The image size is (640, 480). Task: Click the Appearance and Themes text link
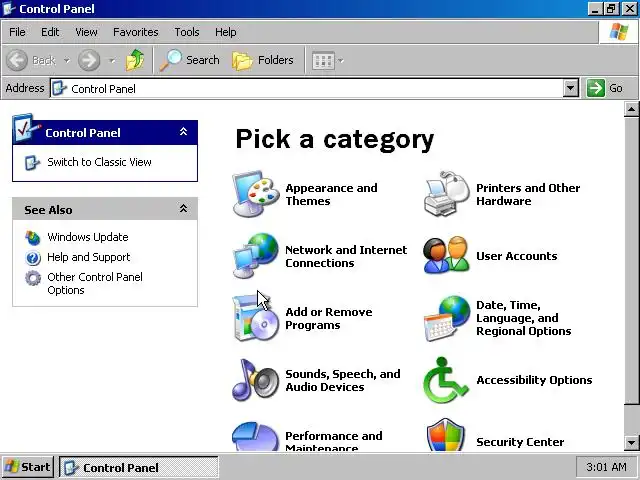click(331, 194)
